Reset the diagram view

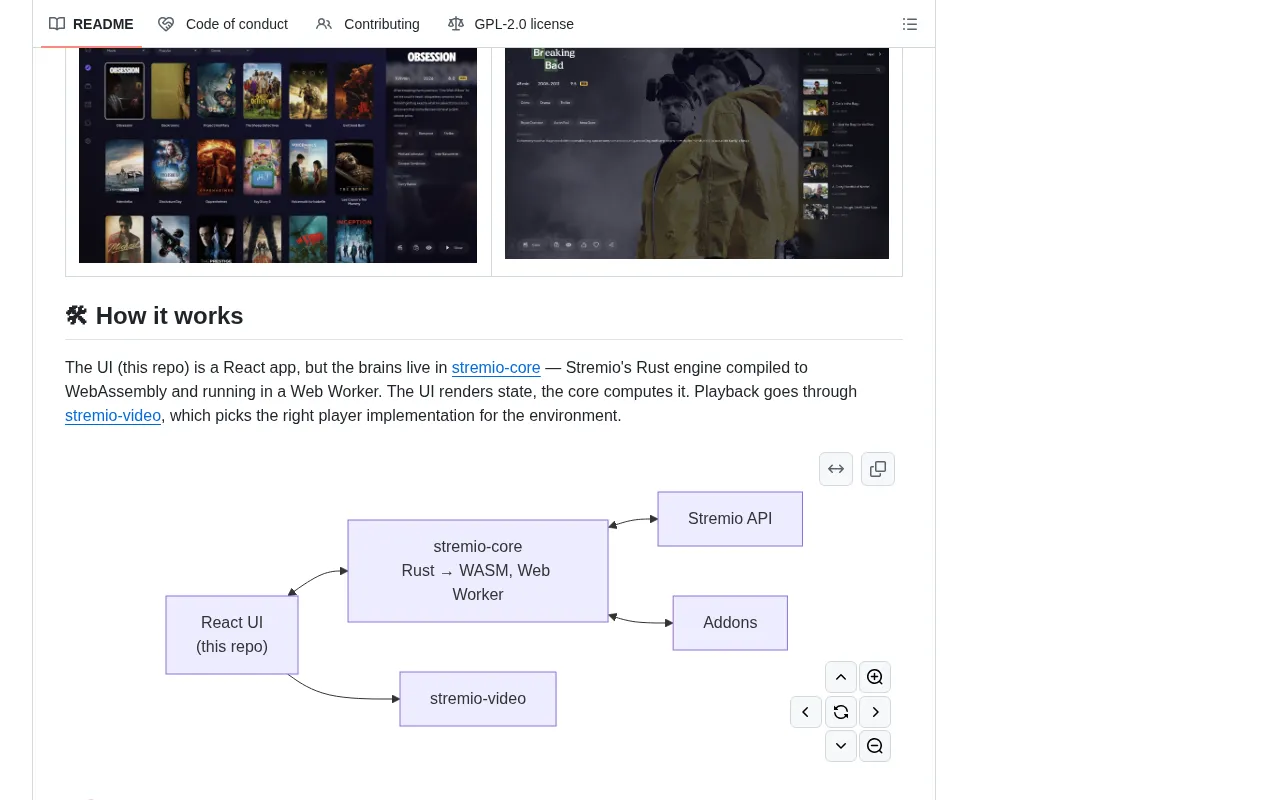(x=841, y=712)
